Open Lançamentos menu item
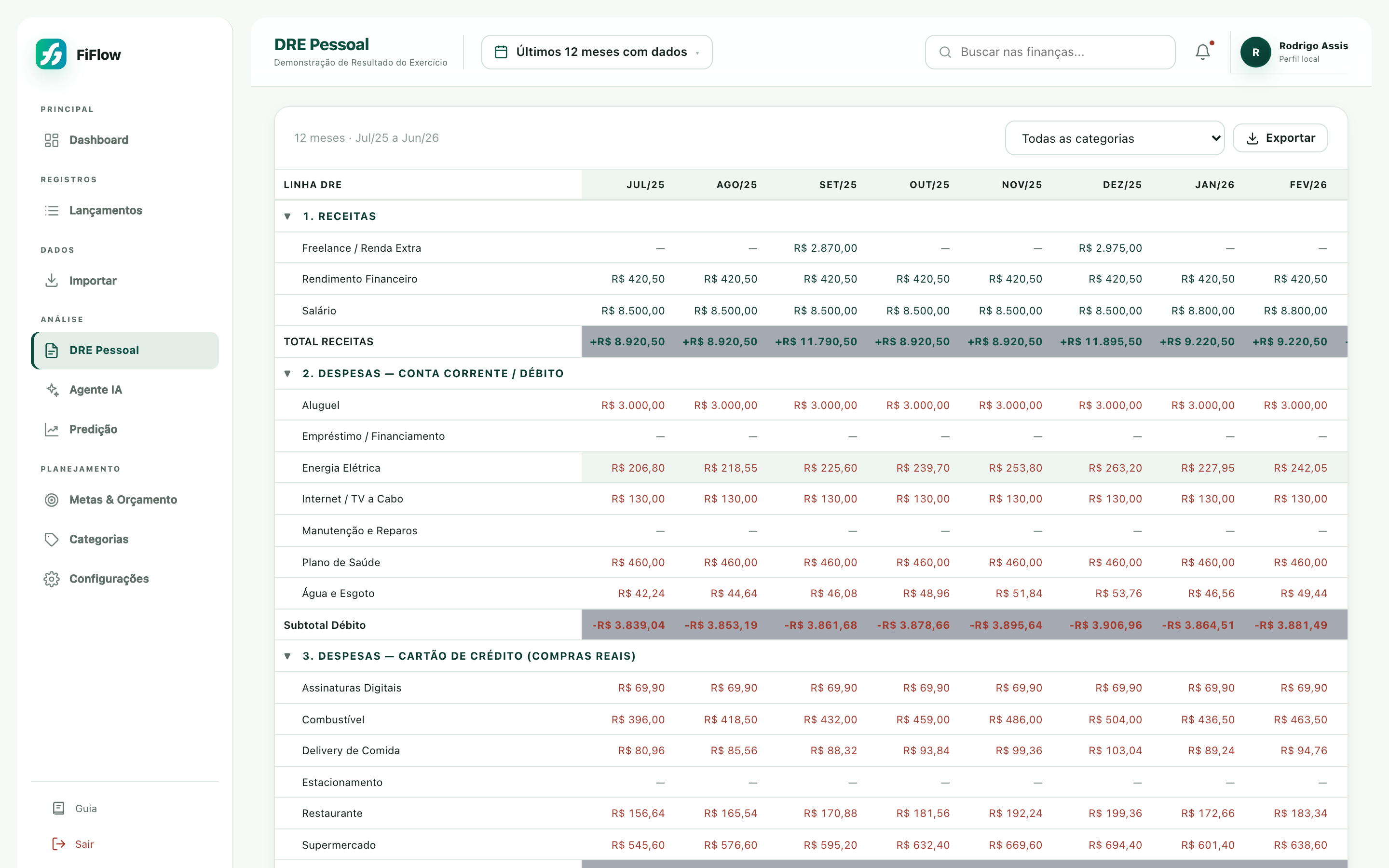This screenshot has height=868, width=1389. [125, 211]
